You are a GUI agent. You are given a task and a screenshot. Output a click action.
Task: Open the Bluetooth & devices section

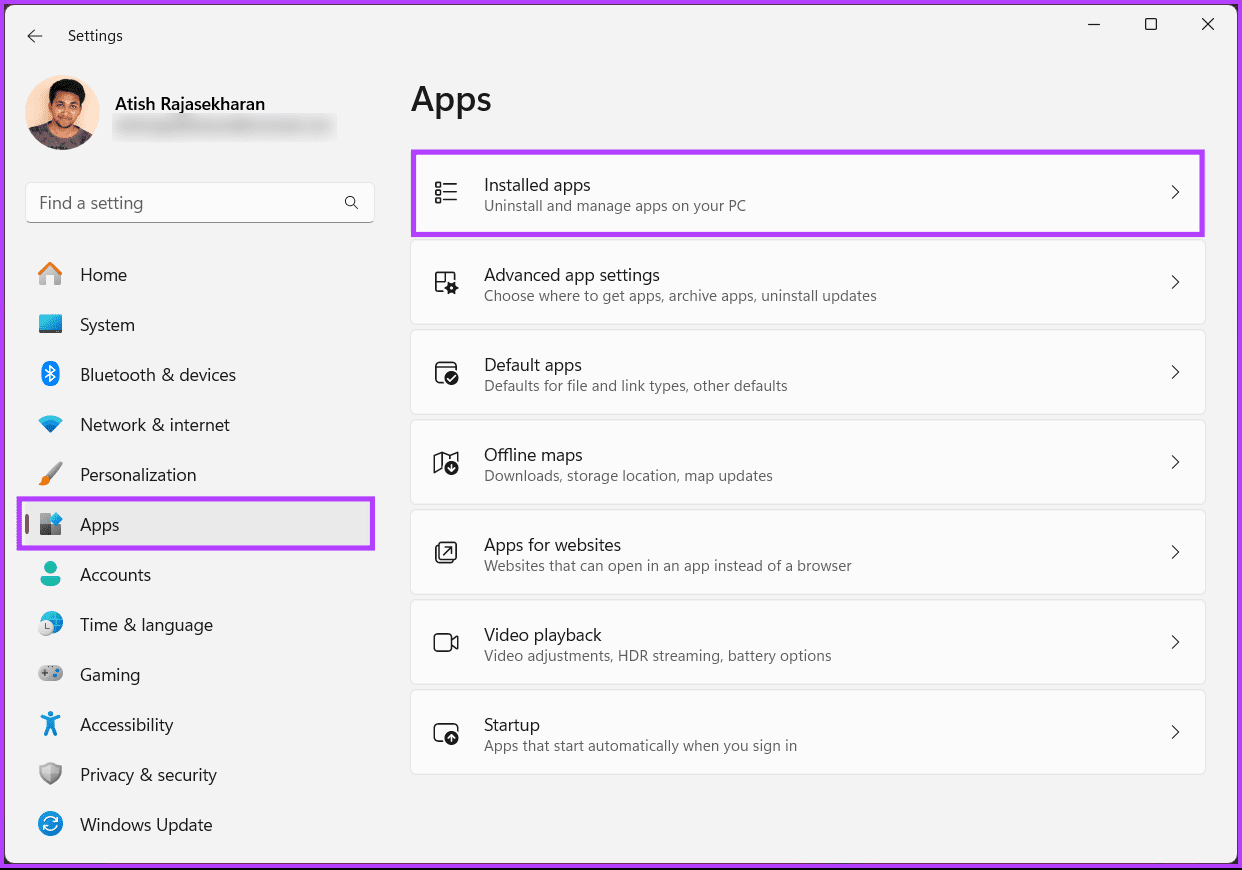[157, 375]
